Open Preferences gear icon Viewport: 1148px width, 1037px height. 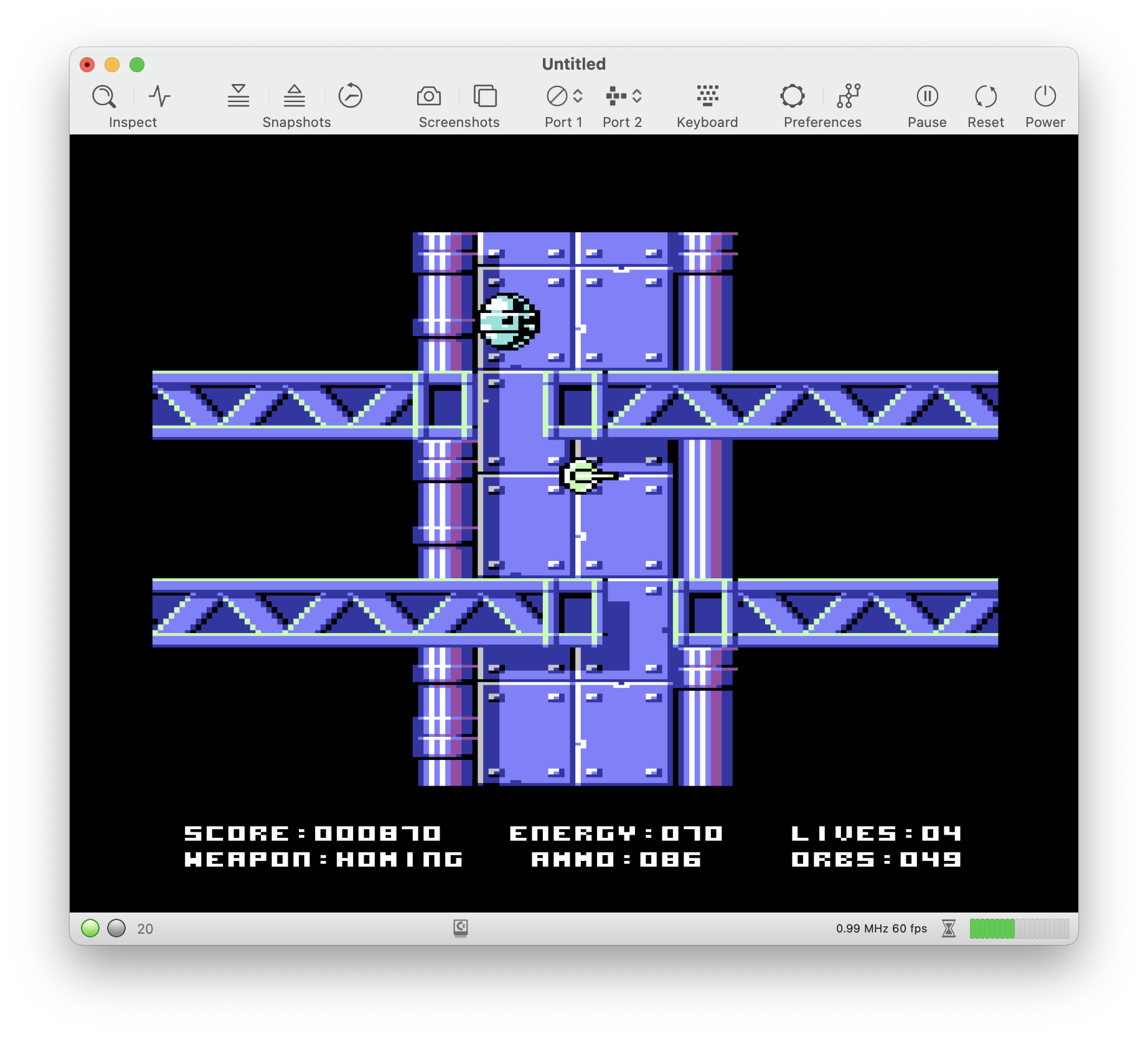pos(793,96)
